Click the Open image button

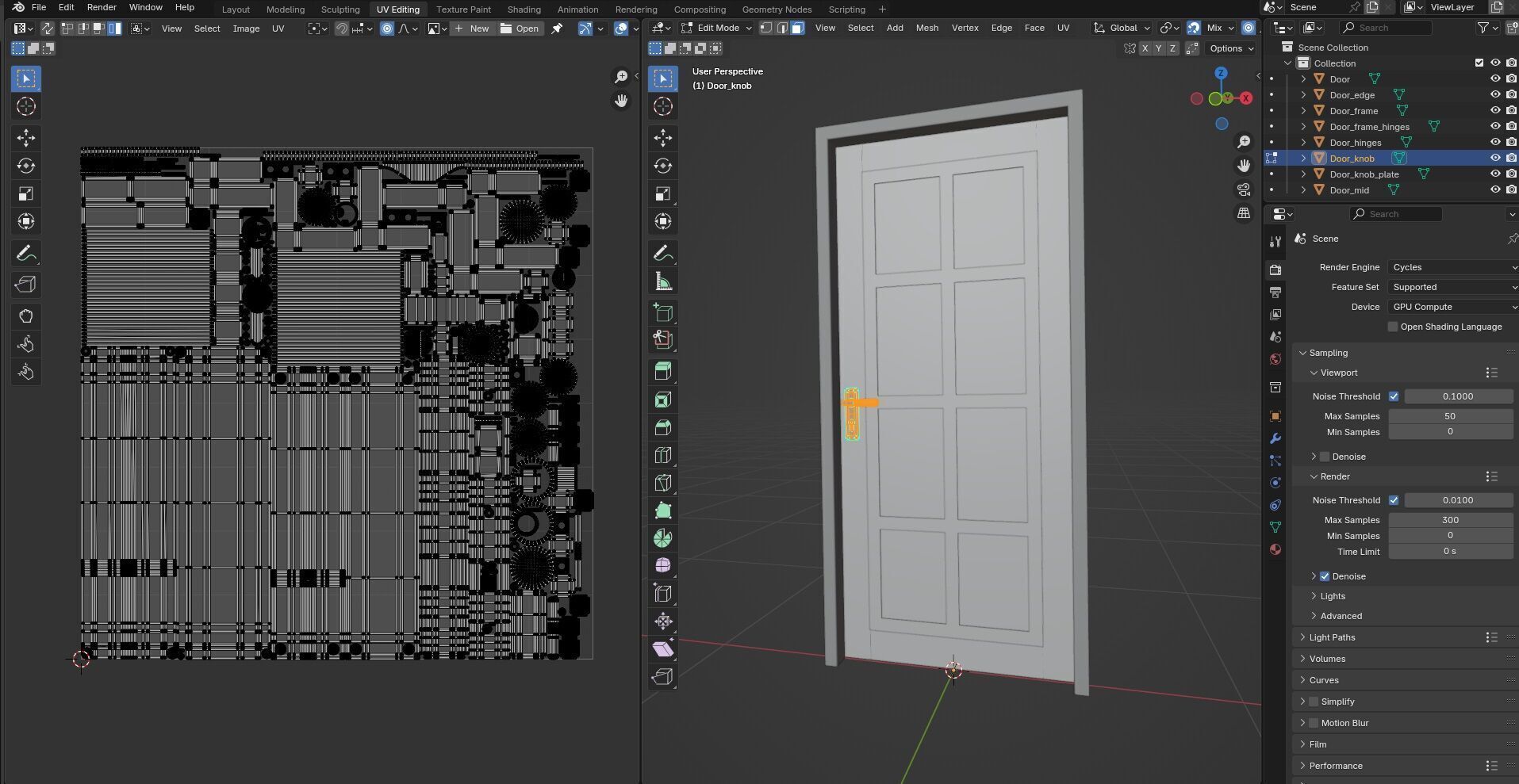pos(520,29)
